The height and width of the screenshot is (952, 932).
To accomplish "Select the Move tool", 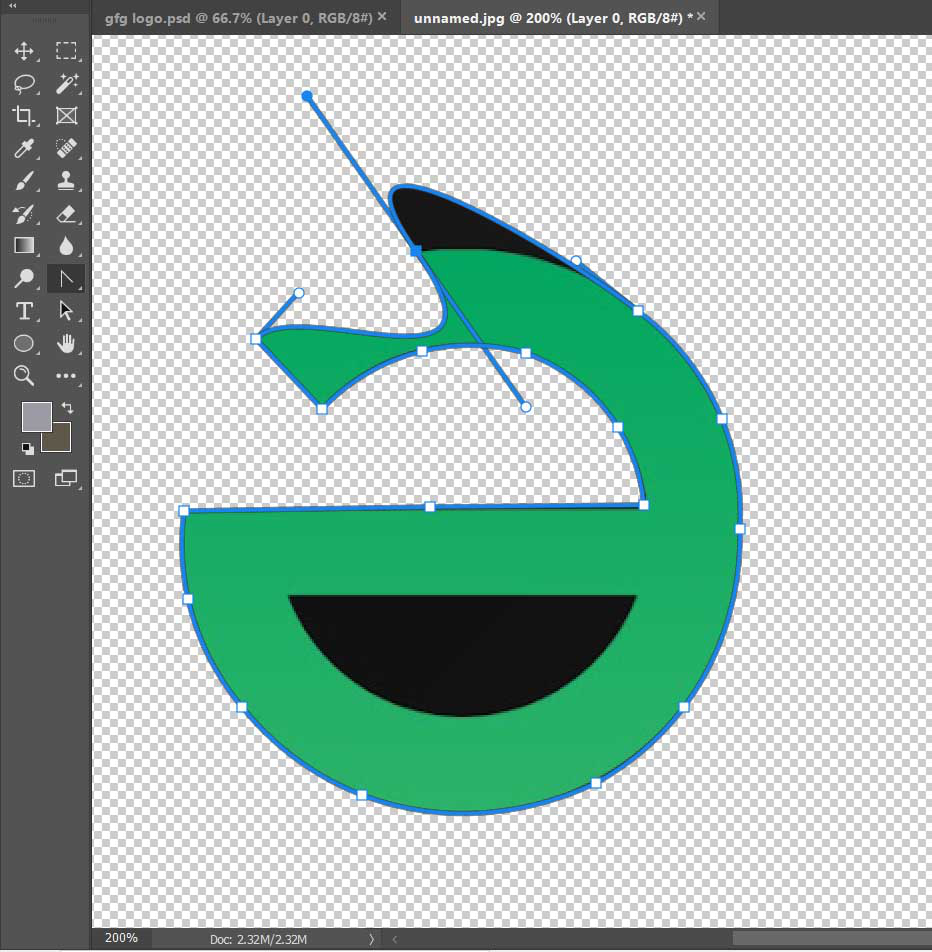I will click(x=24, y=51).
